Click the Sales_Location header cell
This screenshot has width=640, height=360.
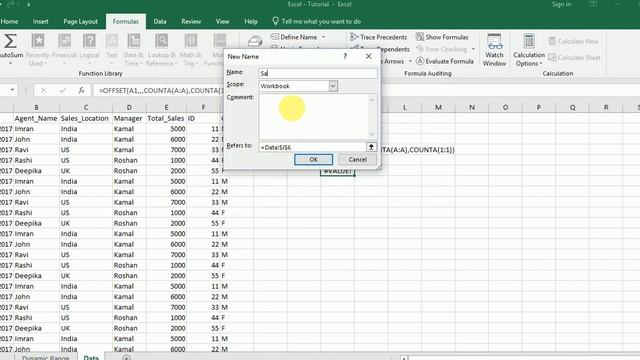pos(85,118)
